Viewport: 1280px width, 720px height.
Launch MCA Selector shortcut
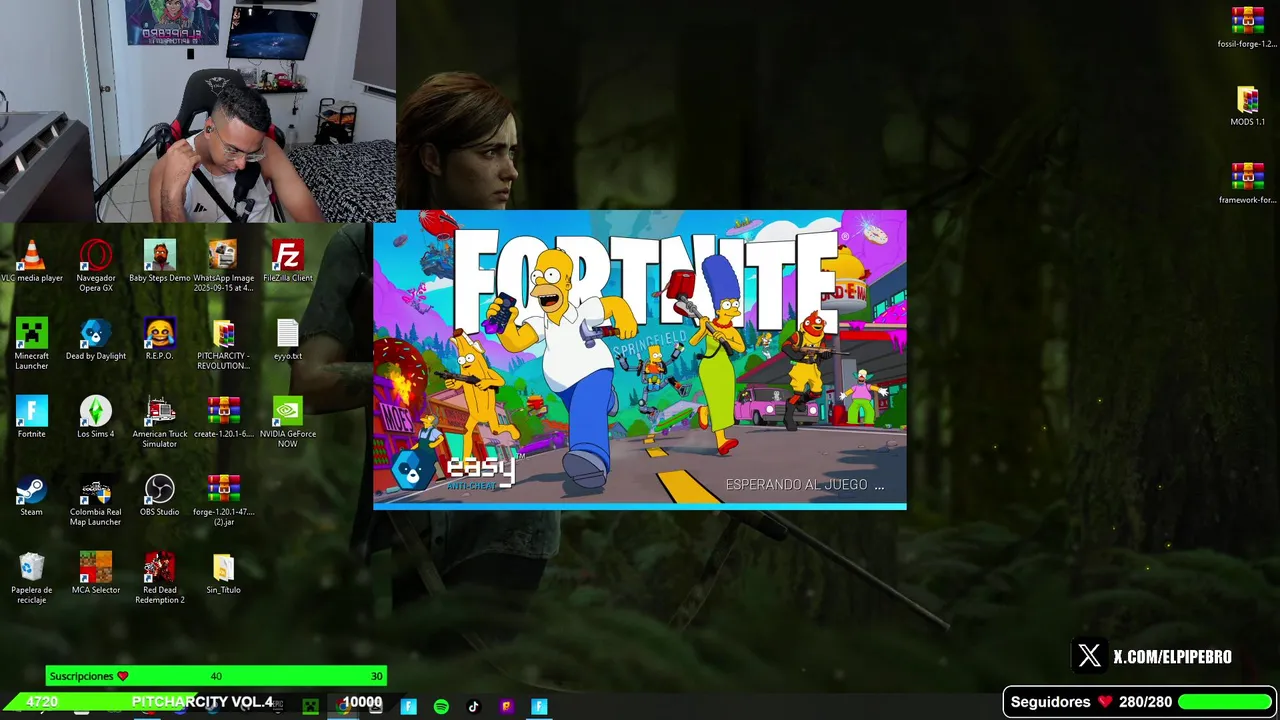click(95, 574)
